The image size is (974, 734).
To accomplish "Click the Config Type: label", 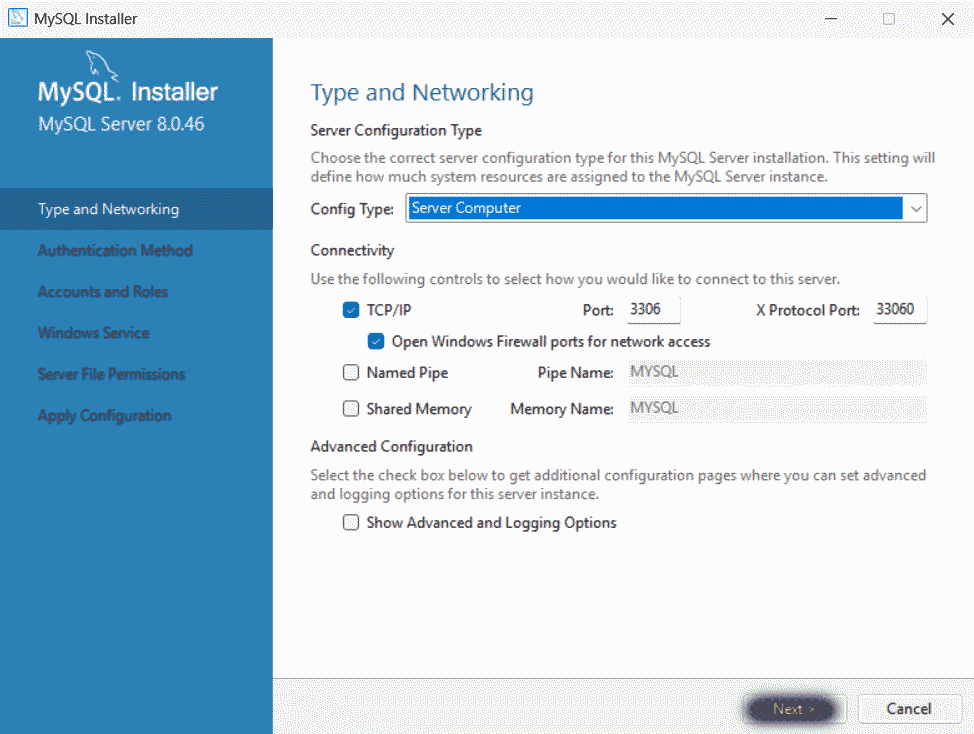I will pos(352,209).
